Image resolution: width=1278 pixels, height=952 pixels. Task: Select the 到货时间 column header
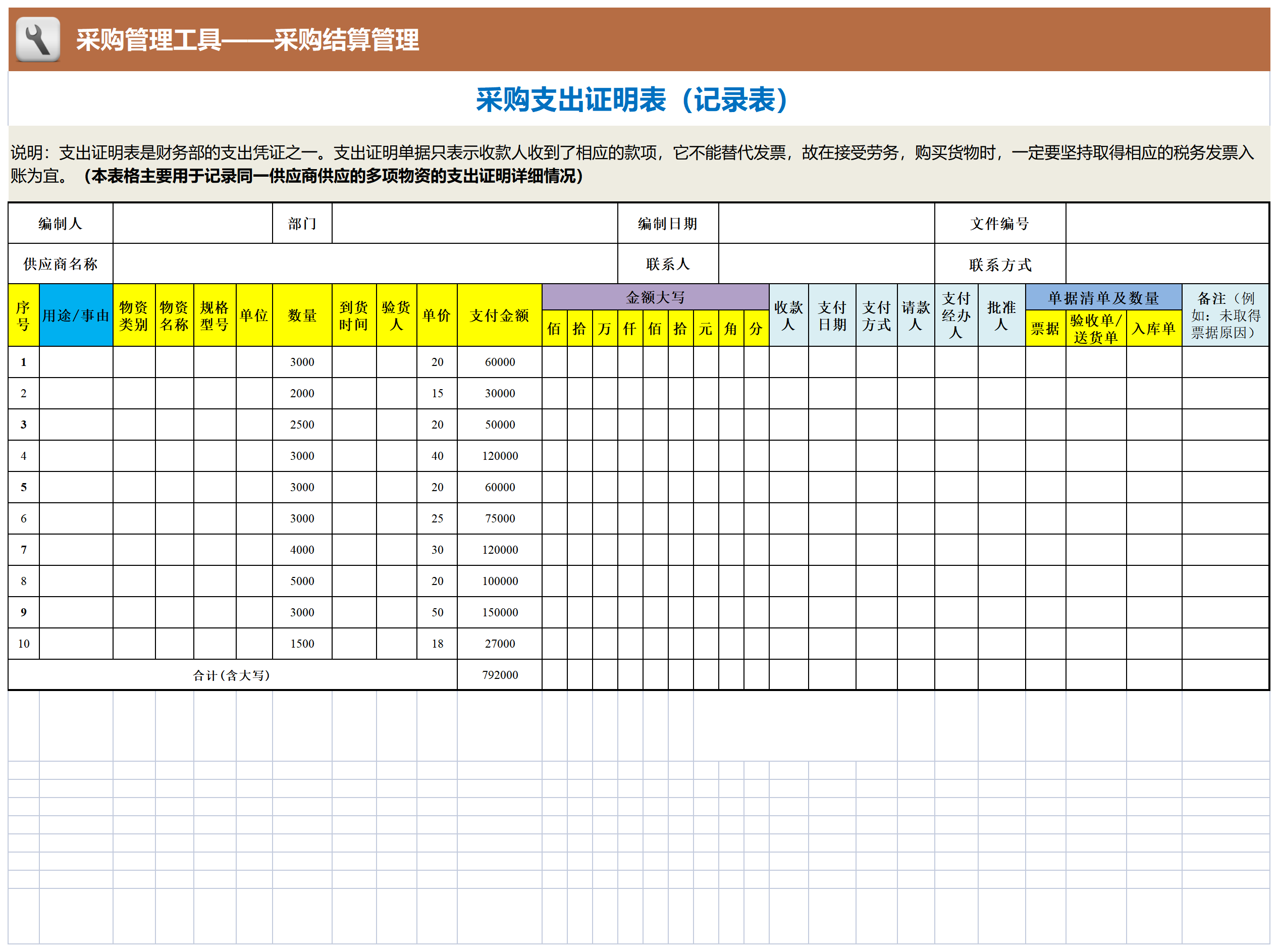[354, 315]
